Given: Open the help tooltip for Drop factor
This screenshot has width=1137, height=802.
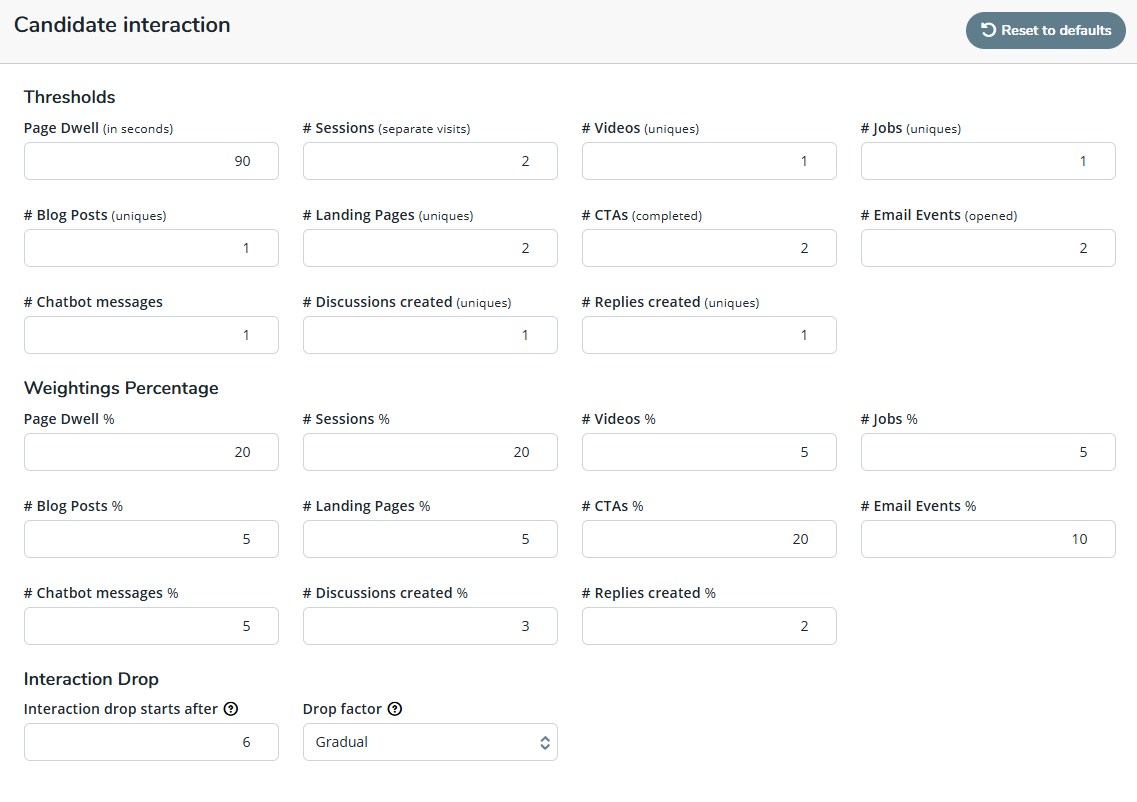Looking at the screenshot, I should 394,708.
